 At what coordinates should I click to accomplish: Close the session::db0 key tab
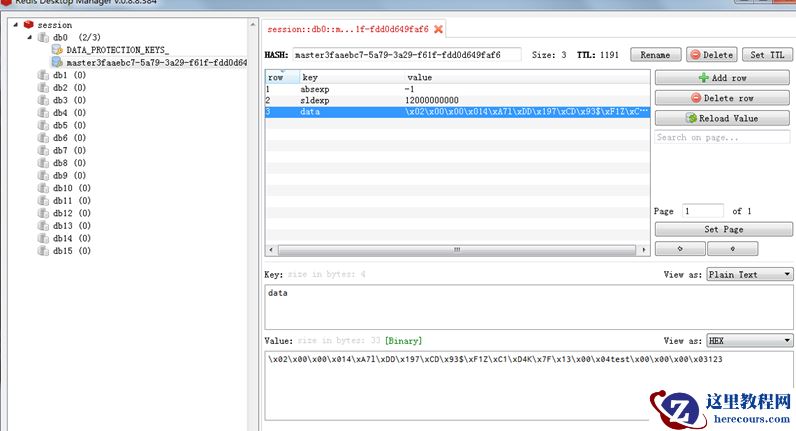point(438,29)
